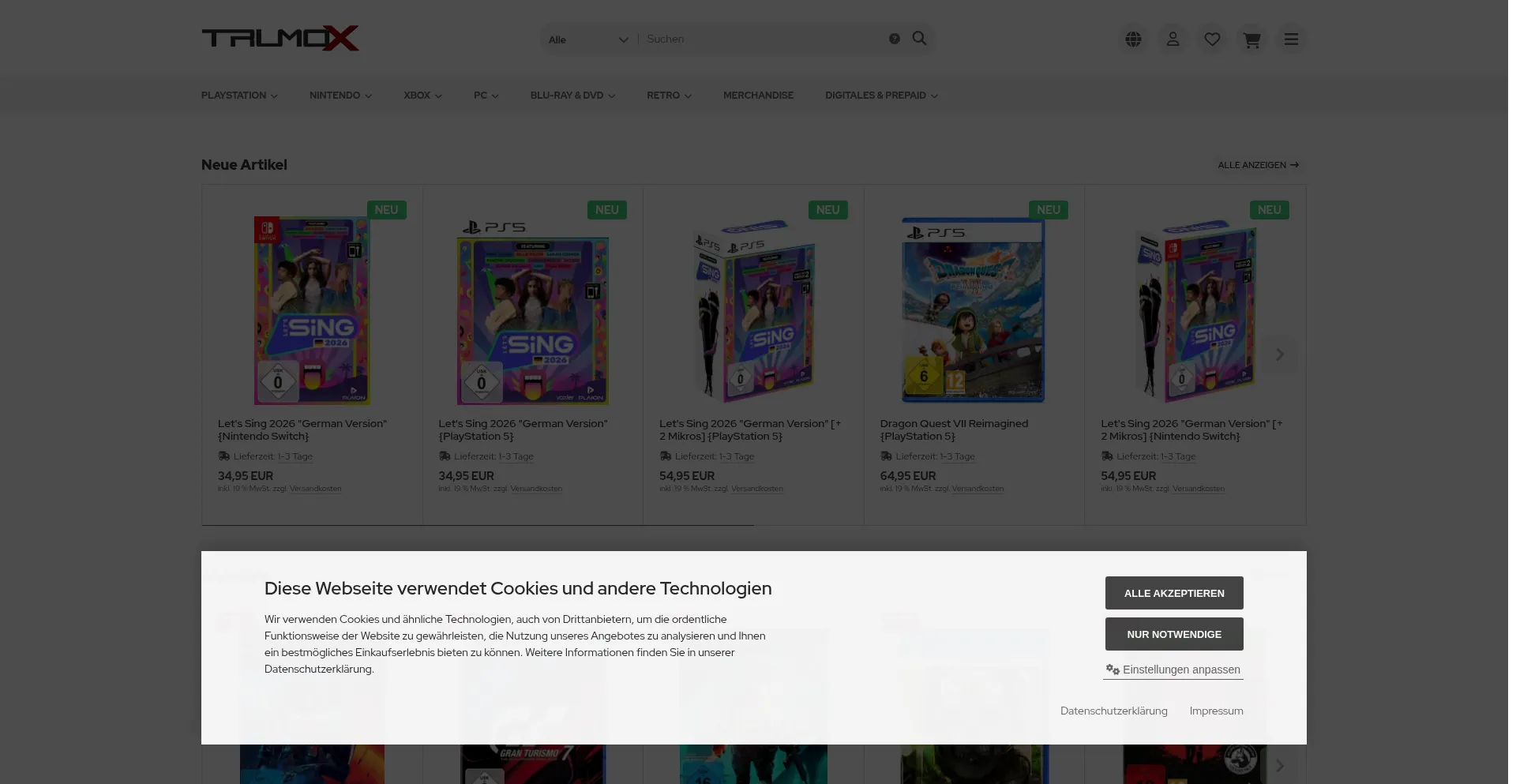Open Let's Sing 2026 Nintendo Switch cover image
1516x784 pixels.
pos(312,309)
